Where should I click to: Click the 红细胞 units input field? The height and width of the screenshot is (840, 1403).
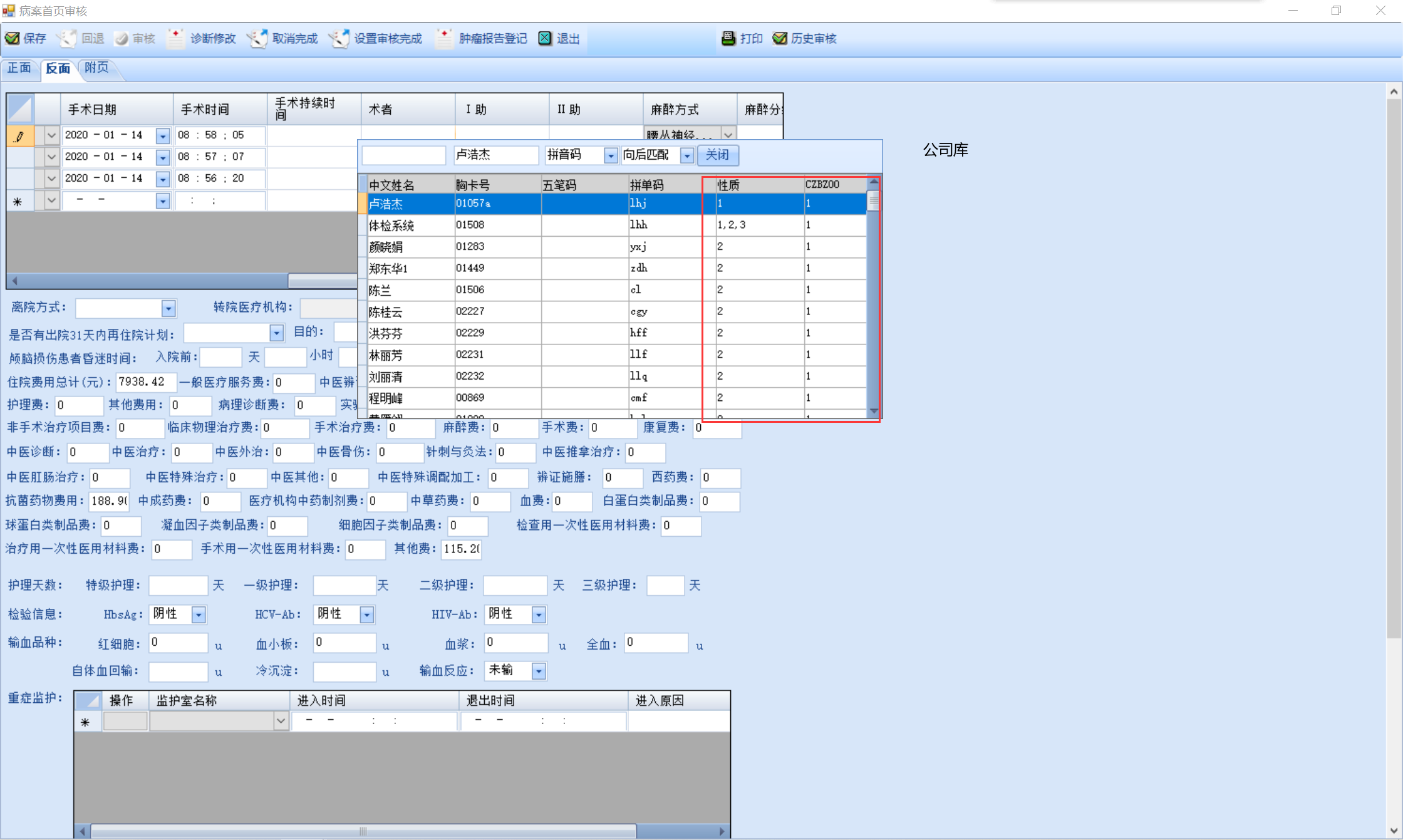tap(178, 643)
